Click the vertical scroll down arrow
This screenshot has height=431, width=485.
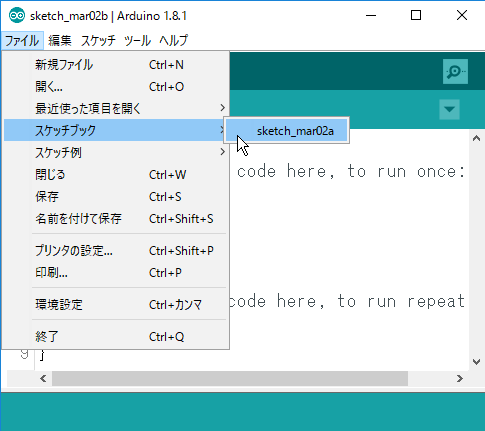pos(476,362)
